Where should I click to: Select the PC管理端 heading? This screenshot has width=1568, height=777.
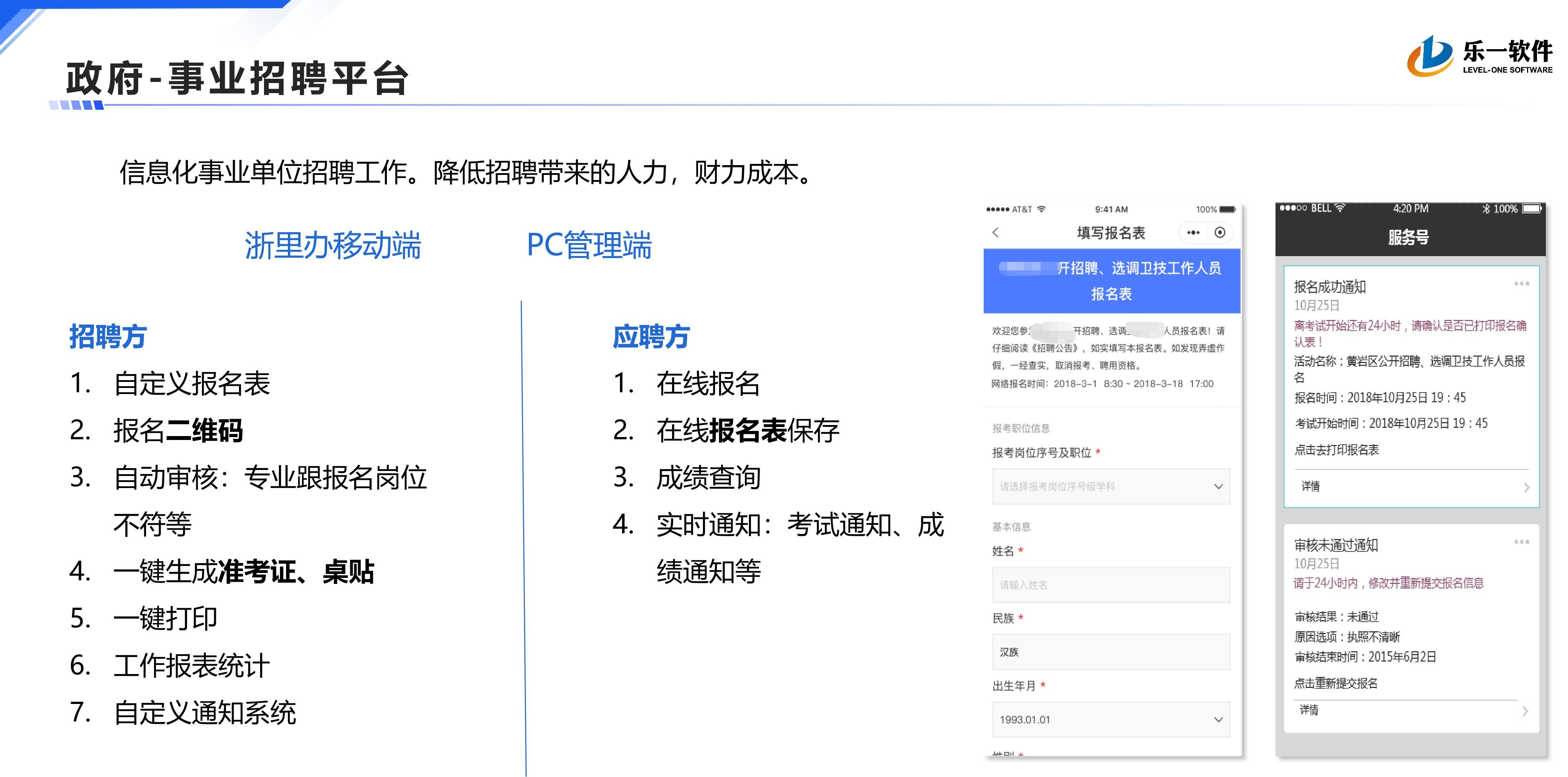click(x=589, y=245)
